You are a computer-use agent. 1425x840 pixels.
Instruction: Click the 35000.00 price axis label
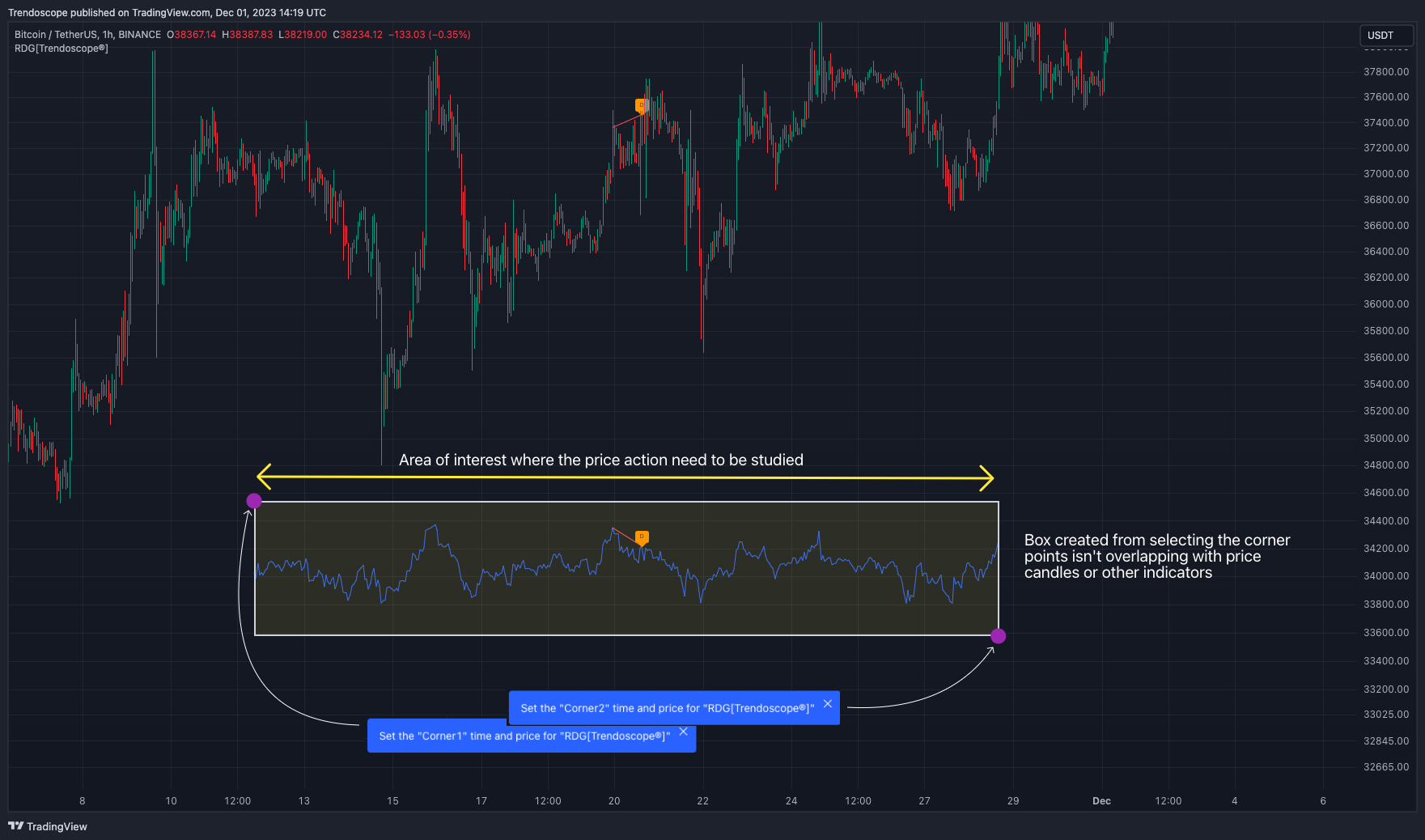(1386, 439)
